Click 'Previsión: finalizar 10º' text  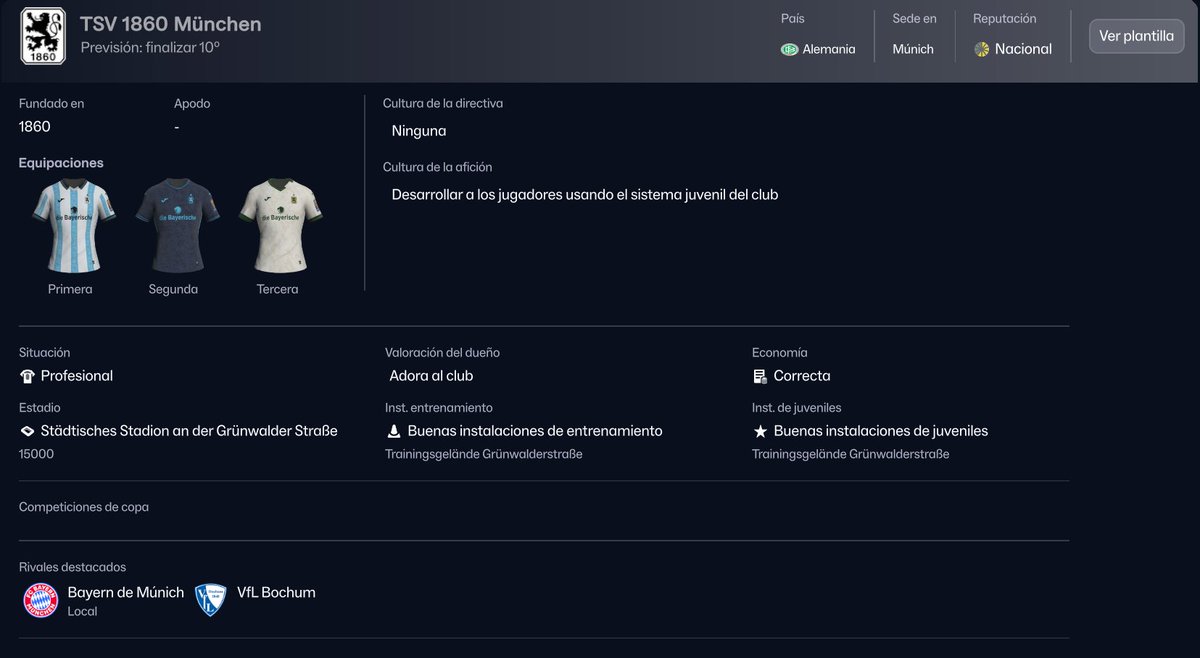(150, 47)
